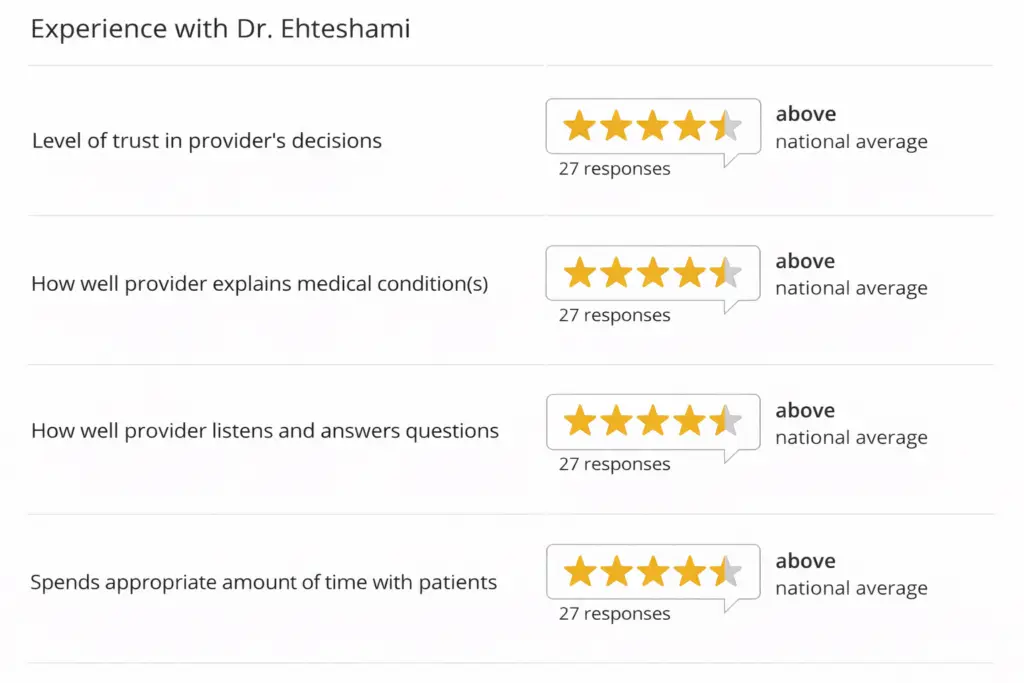The image size is (1024, 683).
Task: Click the "Experience with Dr. Ehteshami" heading
Action: point(220,29)
